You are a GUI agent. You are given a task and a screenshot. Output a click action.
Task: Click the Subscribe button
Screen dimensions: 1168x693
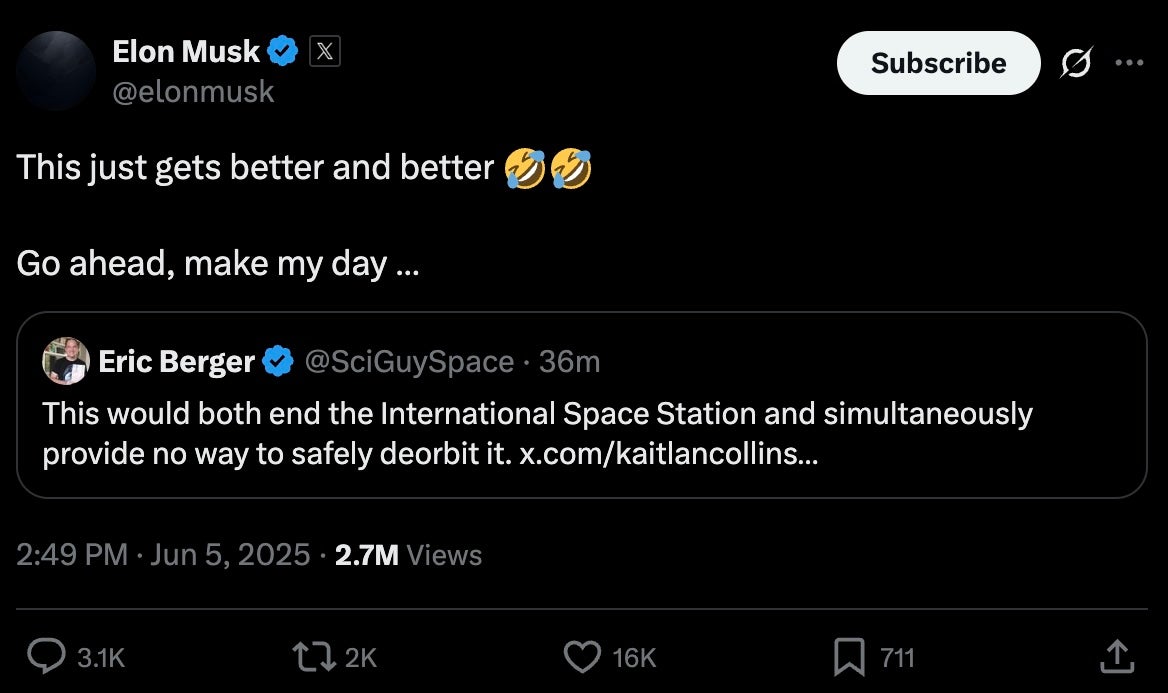pyautogui.click(x=937, y=62)
